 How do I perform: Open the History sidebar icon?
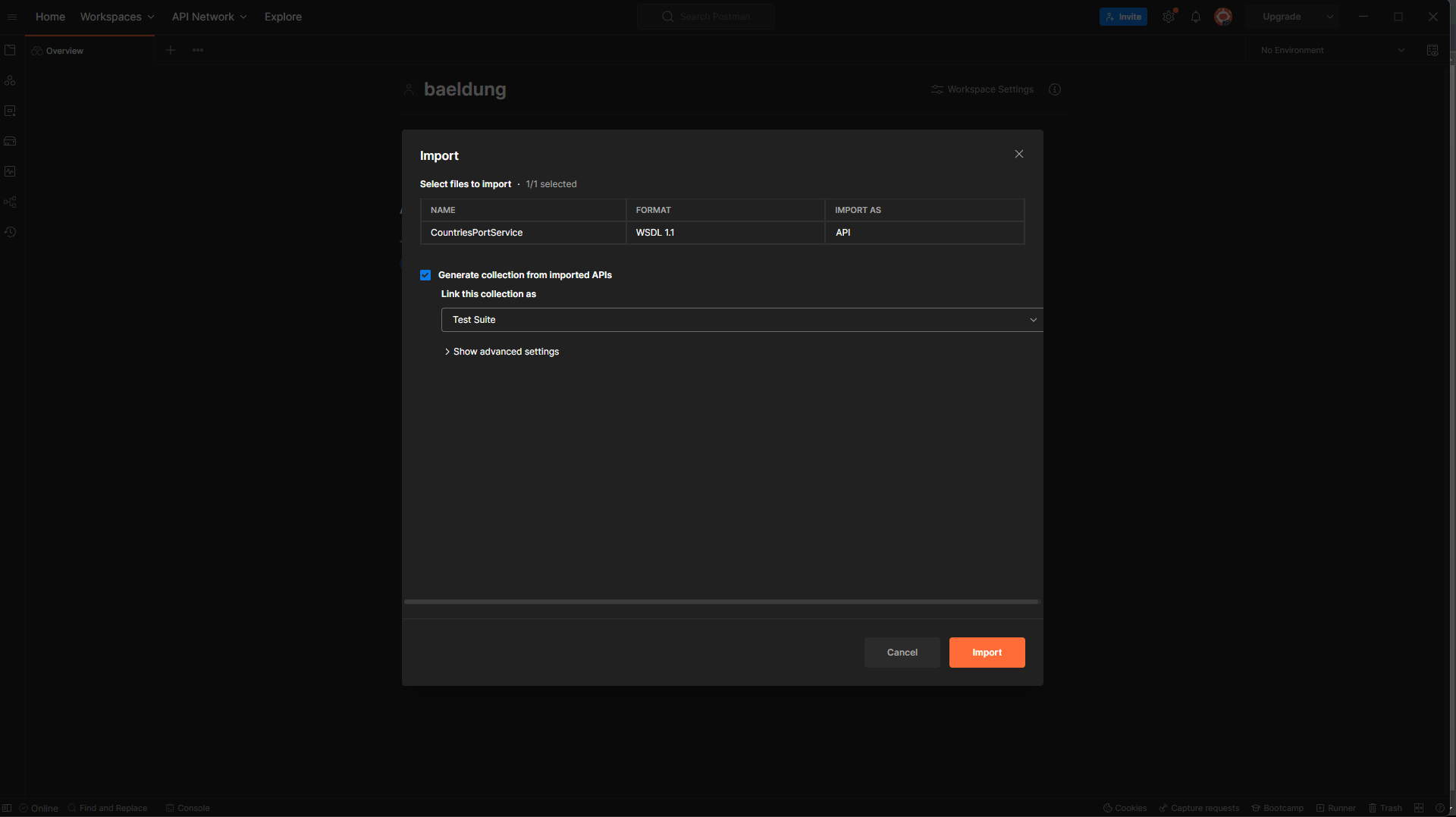(10, 232)
